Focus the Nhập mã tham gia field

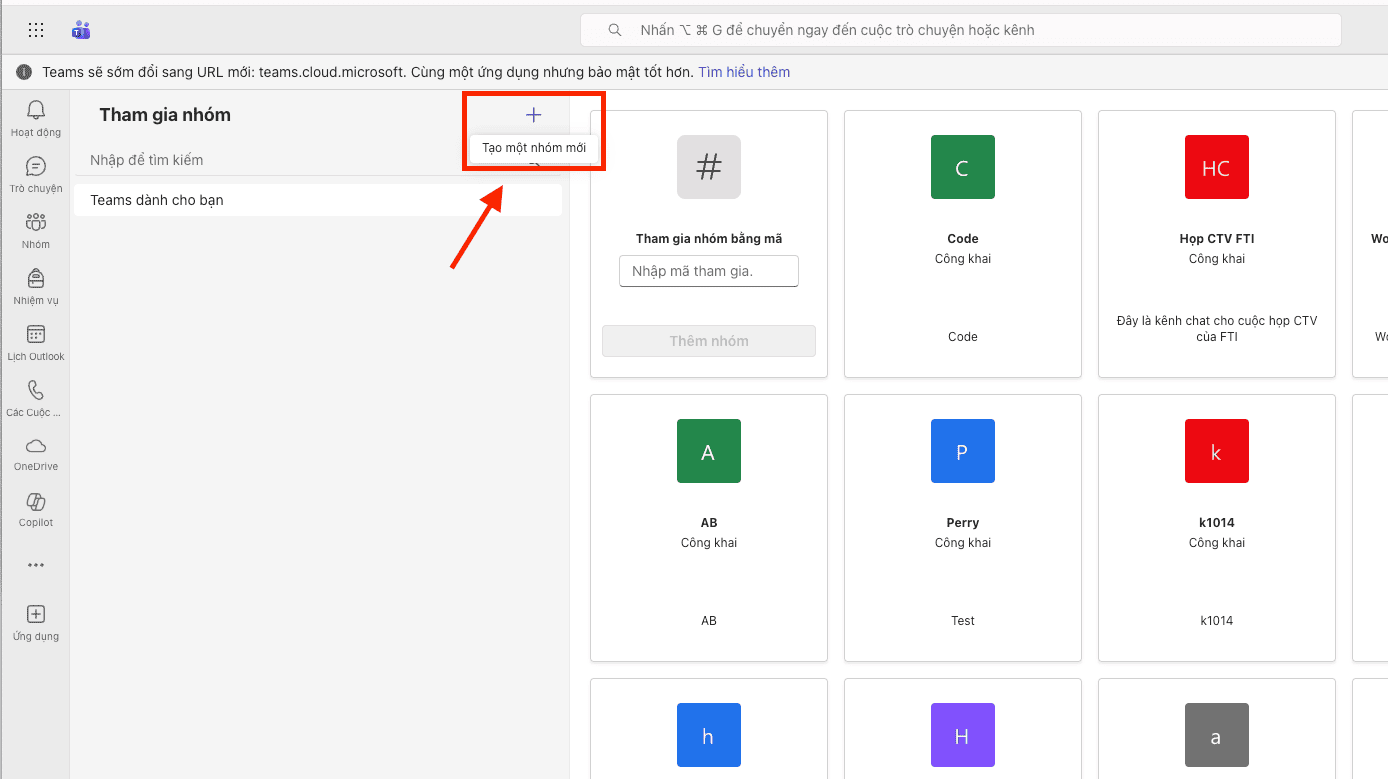tap(708, 271)
